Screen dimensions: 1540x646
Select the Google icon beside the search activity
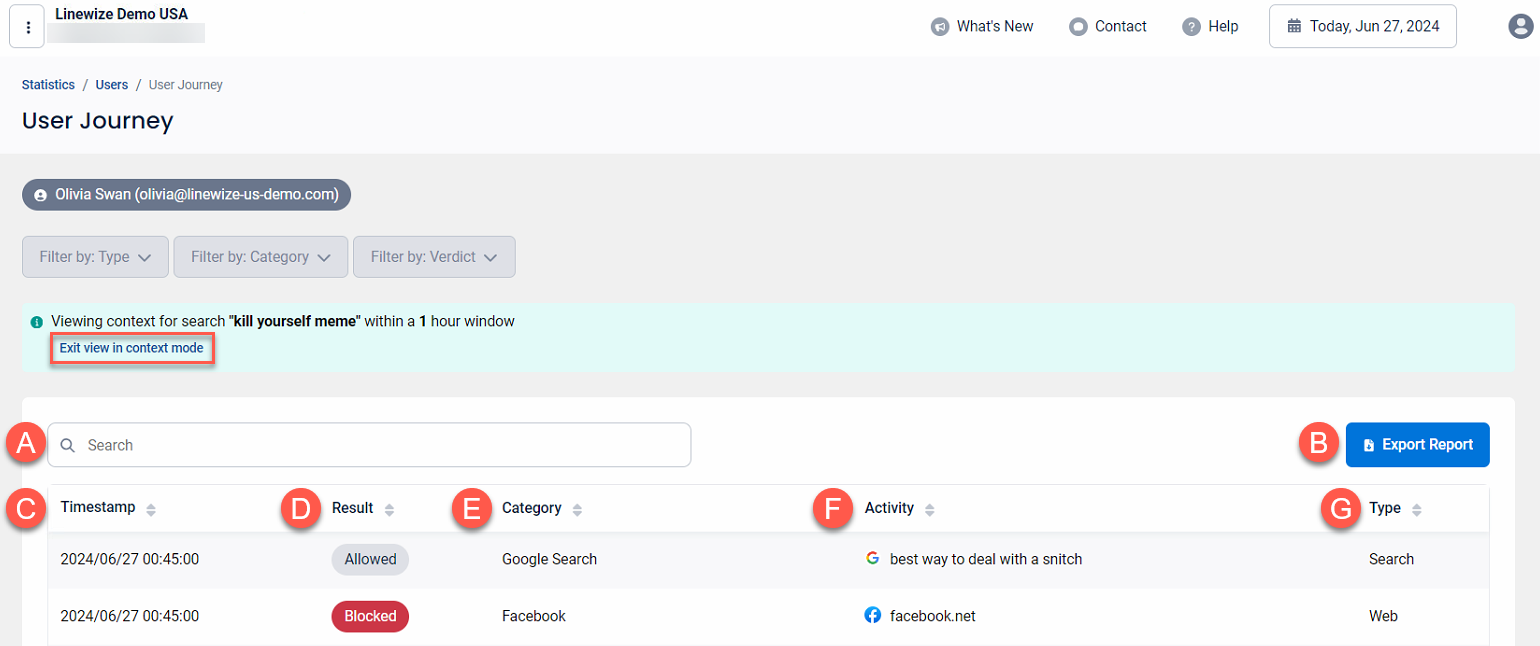click(x=871, y=559)
